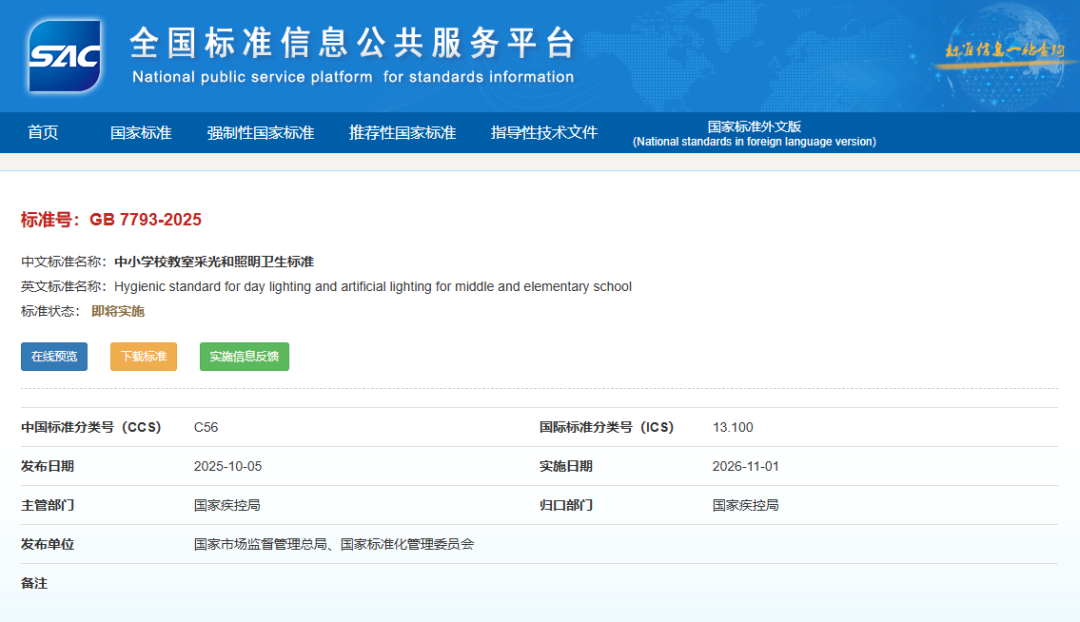
Task: Open 国家标准外文版 foreign language version
Action: 754,134
